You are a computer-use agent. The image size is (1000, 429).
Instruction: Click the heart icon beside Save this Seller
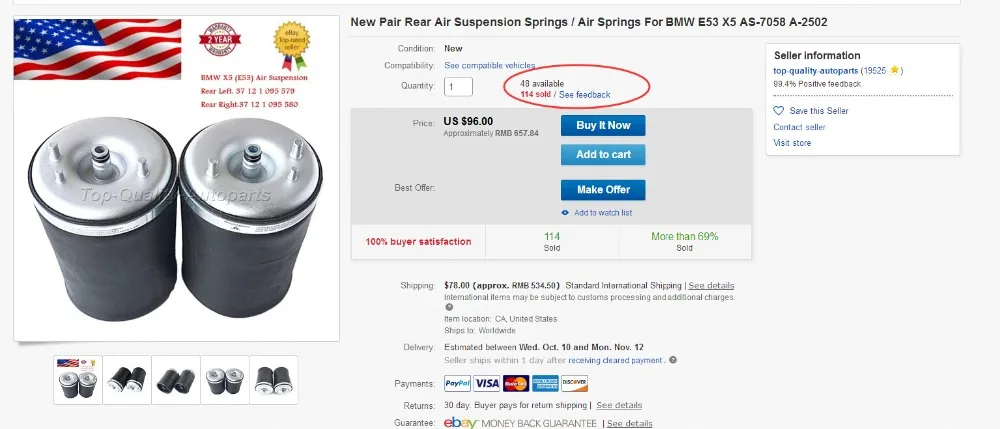(x=778, y=111)
